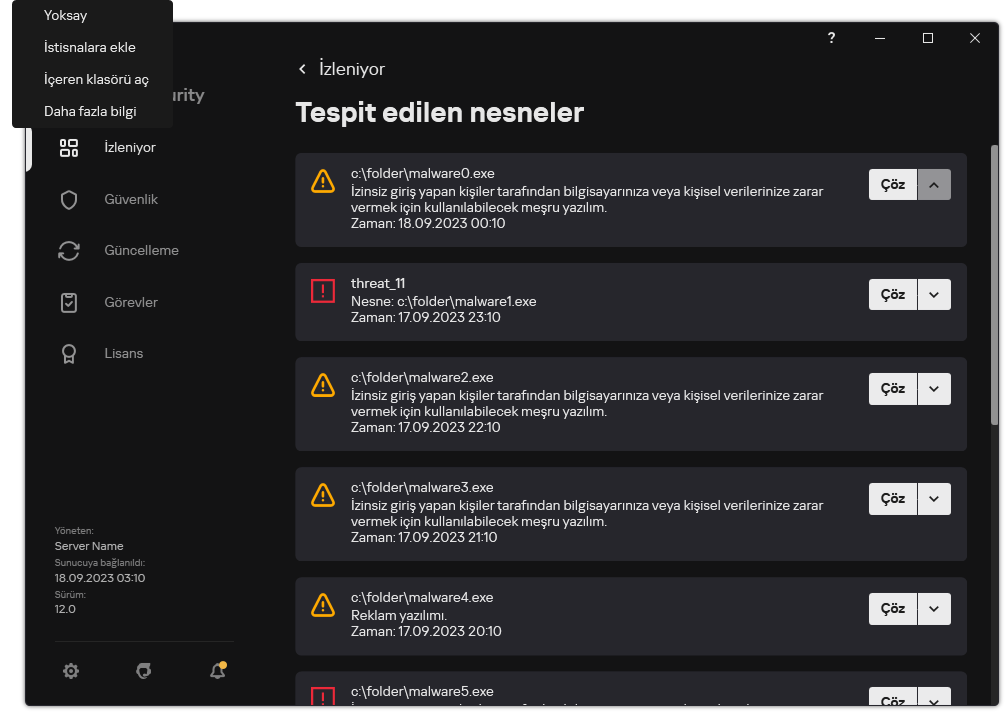Image resolution: width=1007 pixels, height=714 pixels.
Task: Click the support icon beside the gear
Action: 143,671
